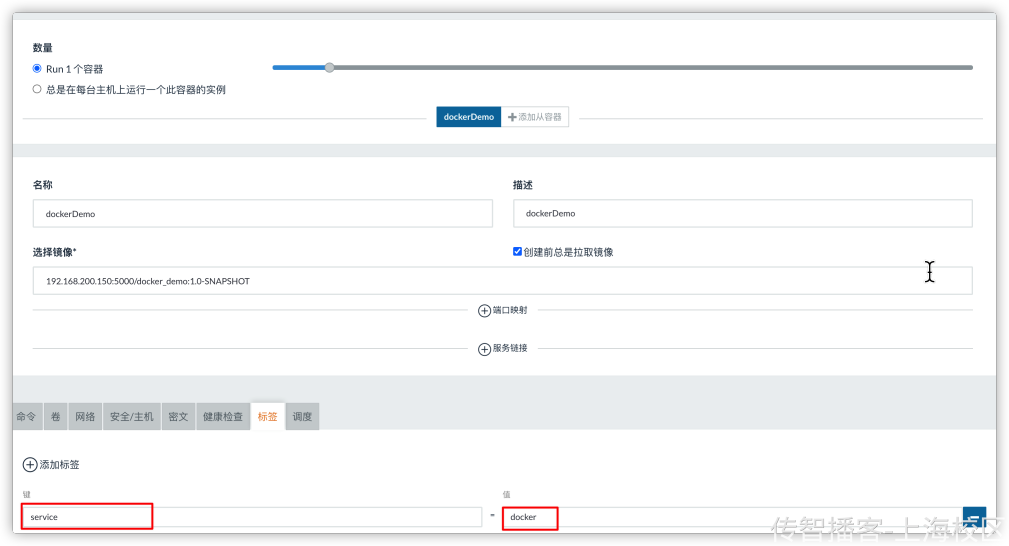Click the remove label button beside value
This screenshot has height=546, width=1009.
point(974,518)
